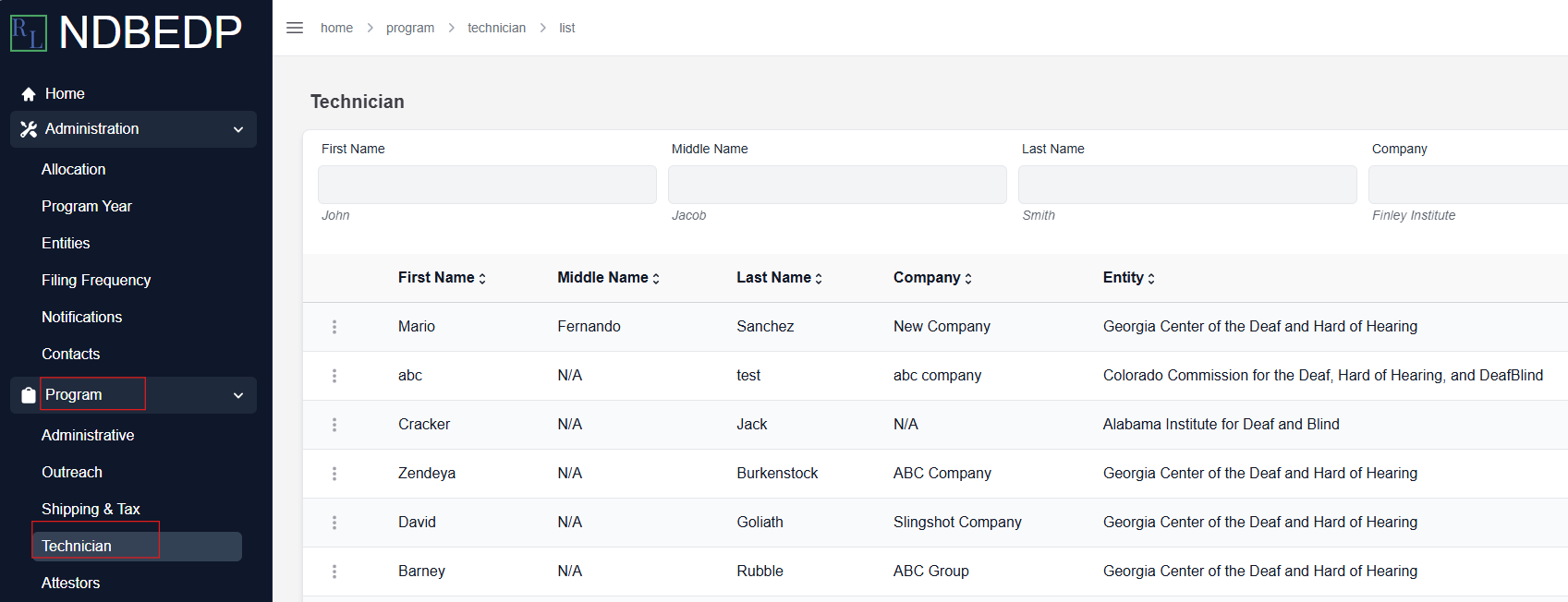1568x602 pixels.
Task: Click the Program clipboard icon
Action: 29,395
